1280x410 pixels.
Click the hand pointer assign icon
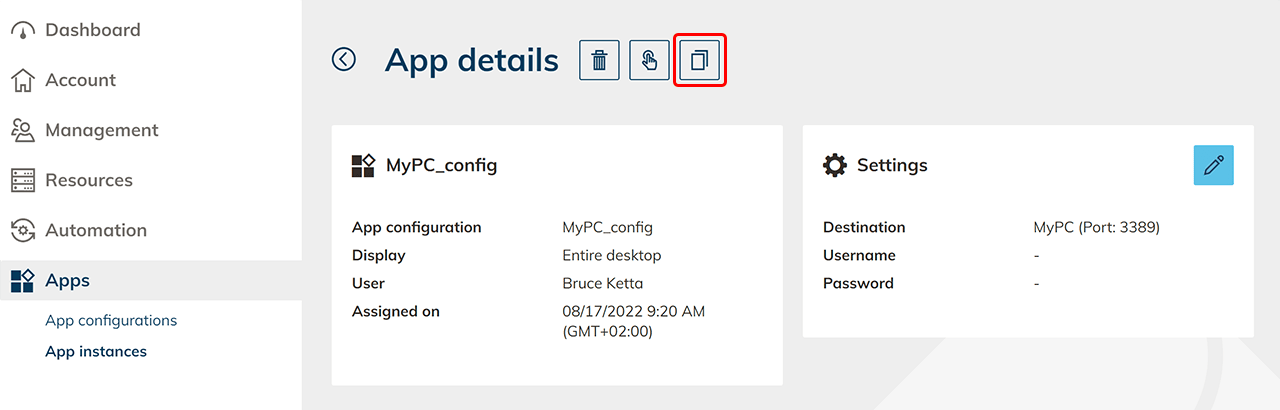[649, 60]
